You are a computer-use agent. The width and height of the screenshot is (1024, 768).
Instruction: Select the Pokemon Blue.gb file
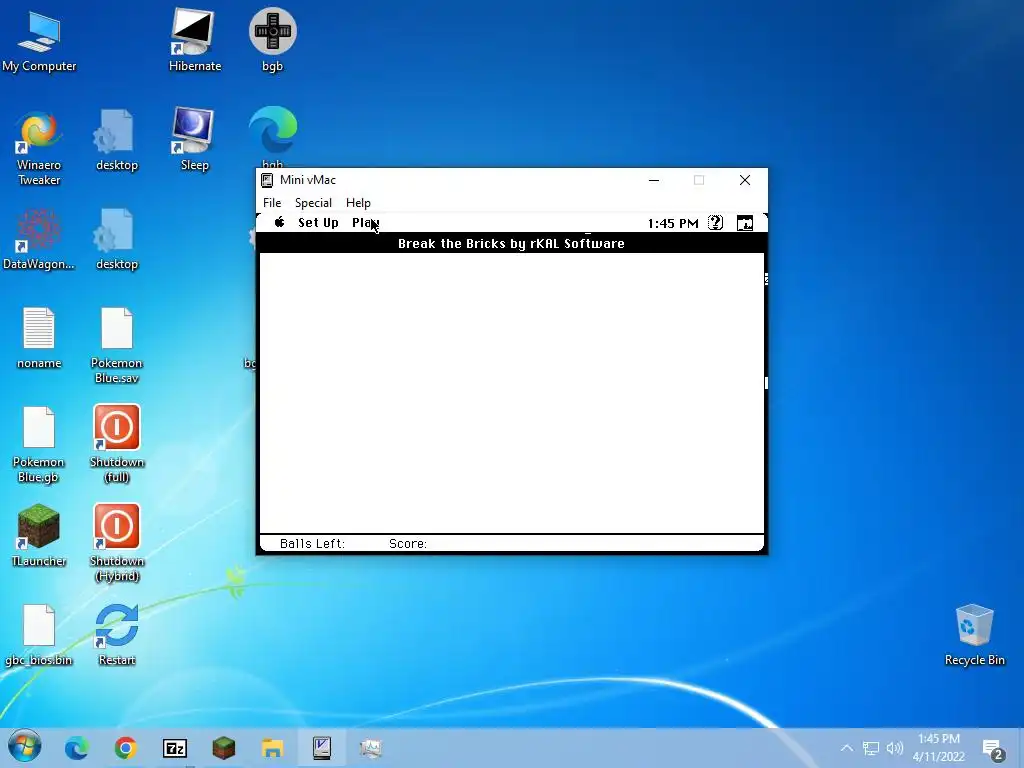coord(39,445)
